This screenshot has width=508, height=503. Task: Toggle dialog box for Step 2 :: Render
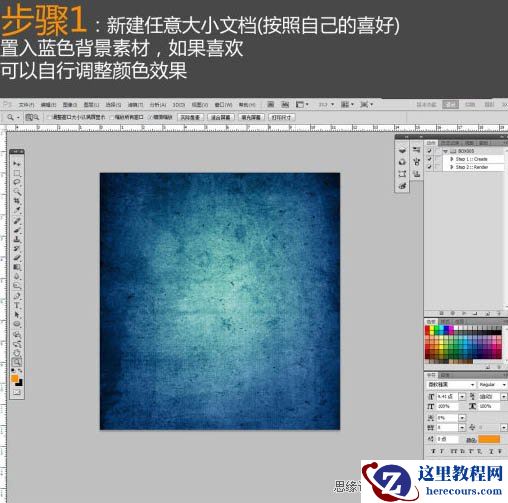click(x=437, y=167)
